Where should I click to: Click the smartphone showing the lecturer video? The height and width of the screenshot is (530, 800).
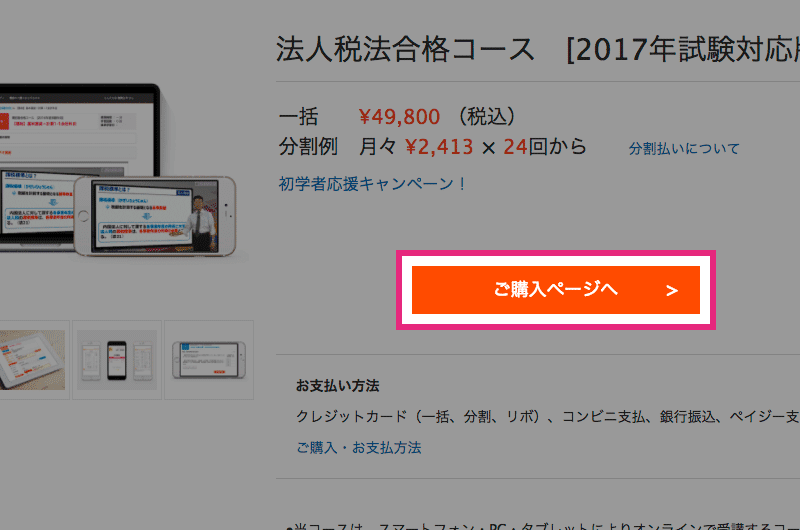[155, 216]
